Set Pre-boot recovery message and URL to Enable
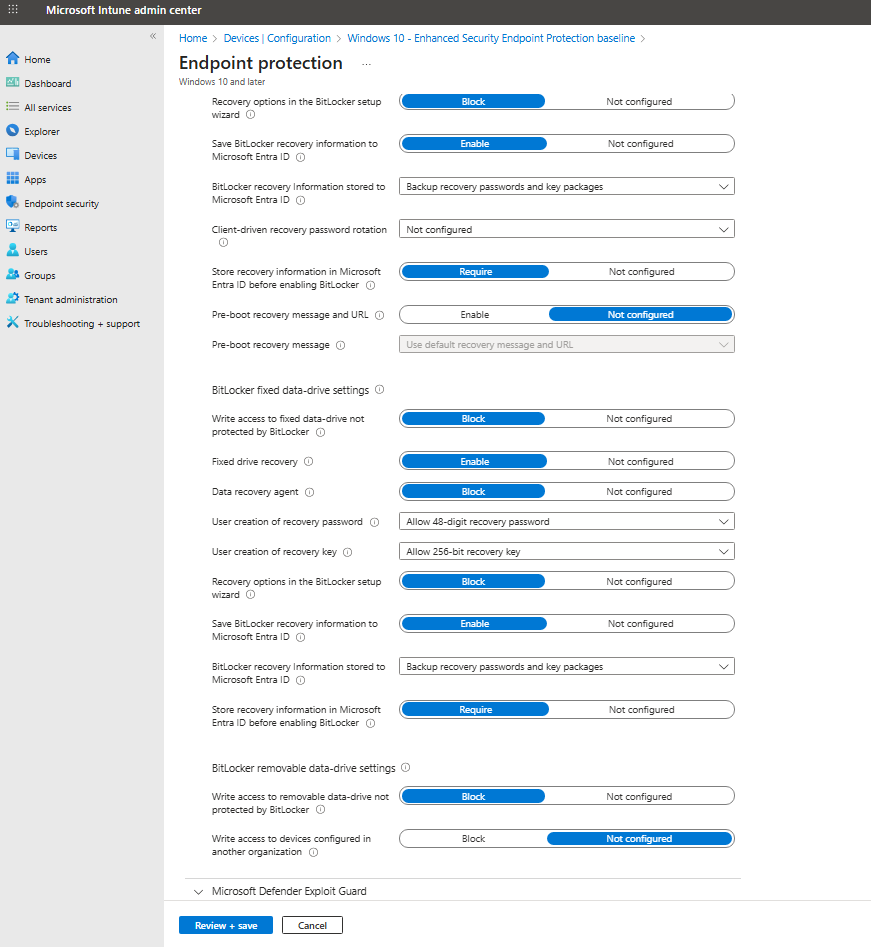The image size is (871, 947). click(x=475, y=315)
